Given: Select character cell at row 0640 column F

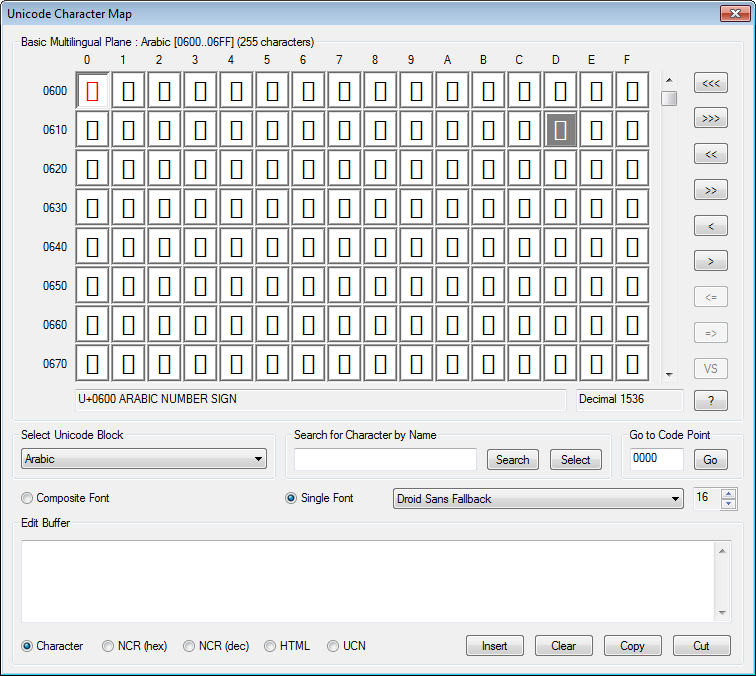Looking at the screenshot, I should [632, 247].
